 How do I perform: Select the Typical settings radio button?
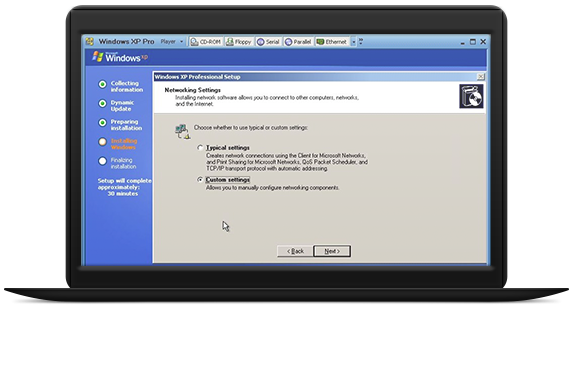pyautogui.click(x=200, y=148)
